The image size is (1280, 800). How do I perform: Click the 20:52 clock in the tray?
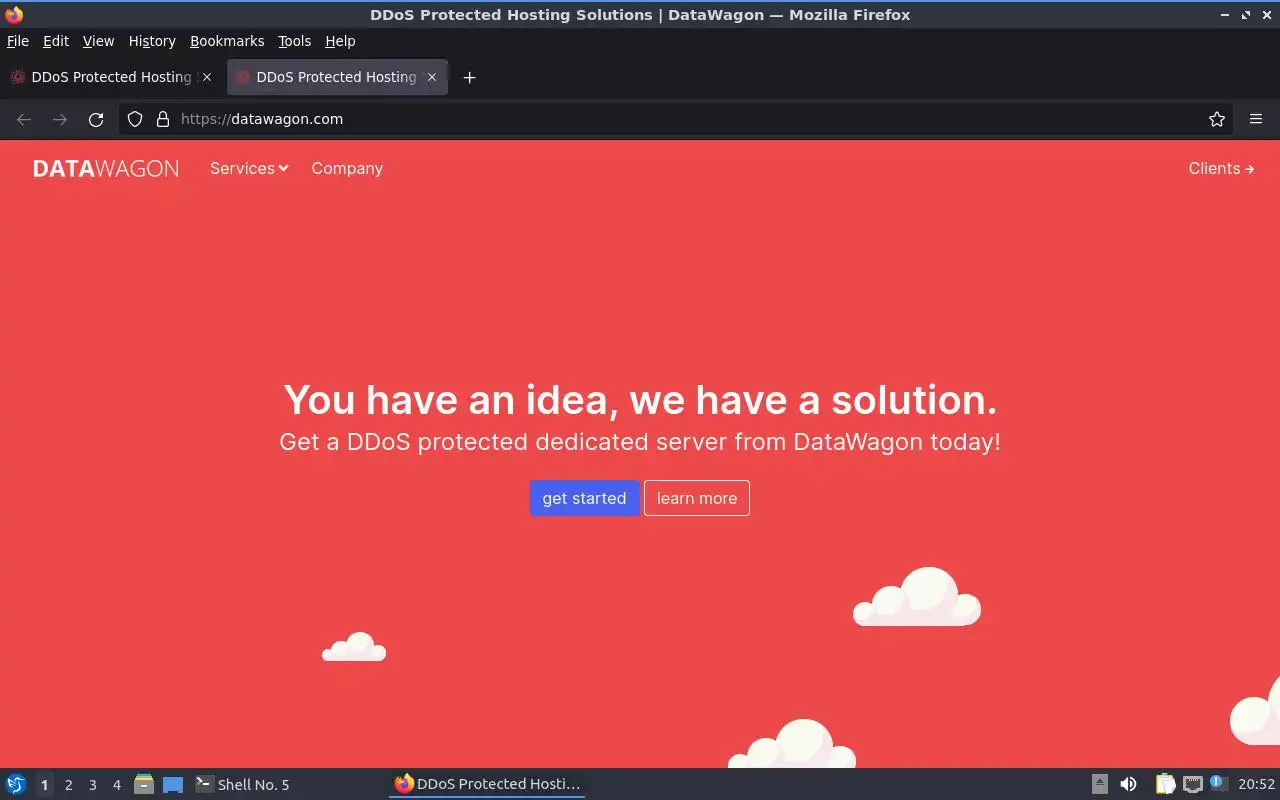1256,784
